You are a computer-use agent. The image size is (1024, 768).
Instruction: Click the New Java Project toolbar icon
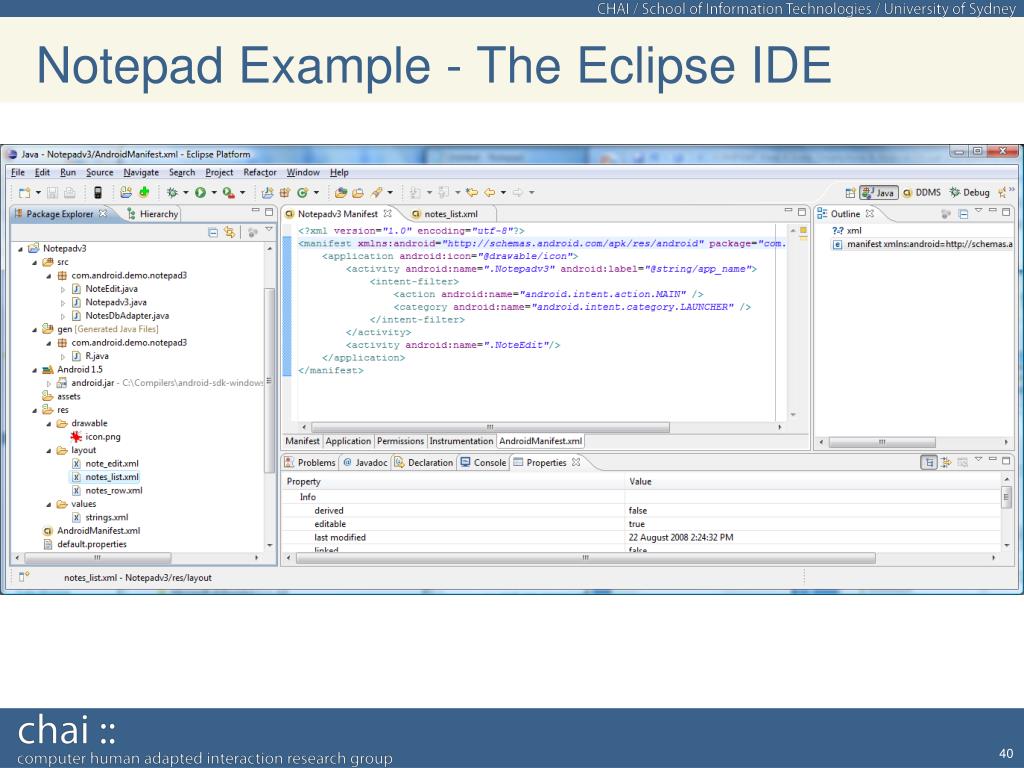click(267, 193)
